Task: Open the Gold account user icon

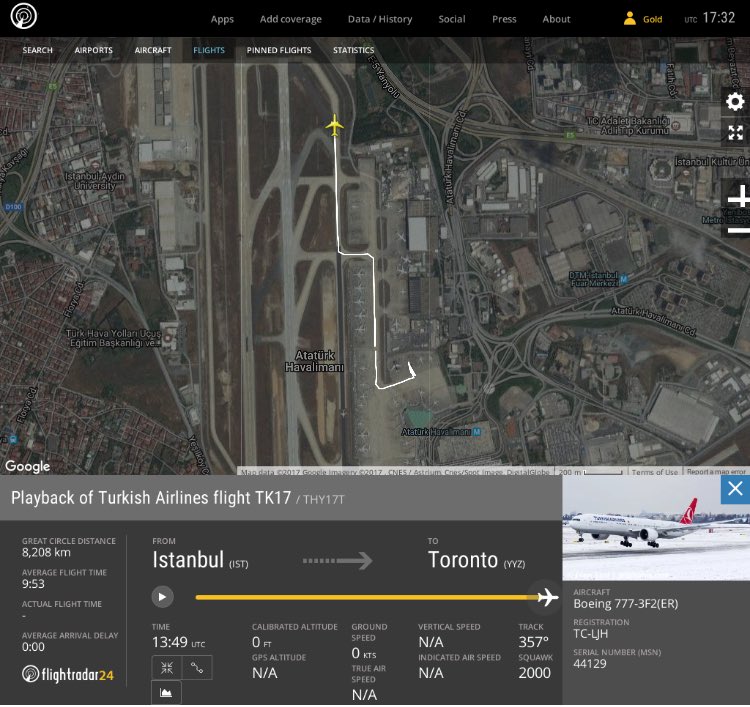Action: [x=630, y=19]
